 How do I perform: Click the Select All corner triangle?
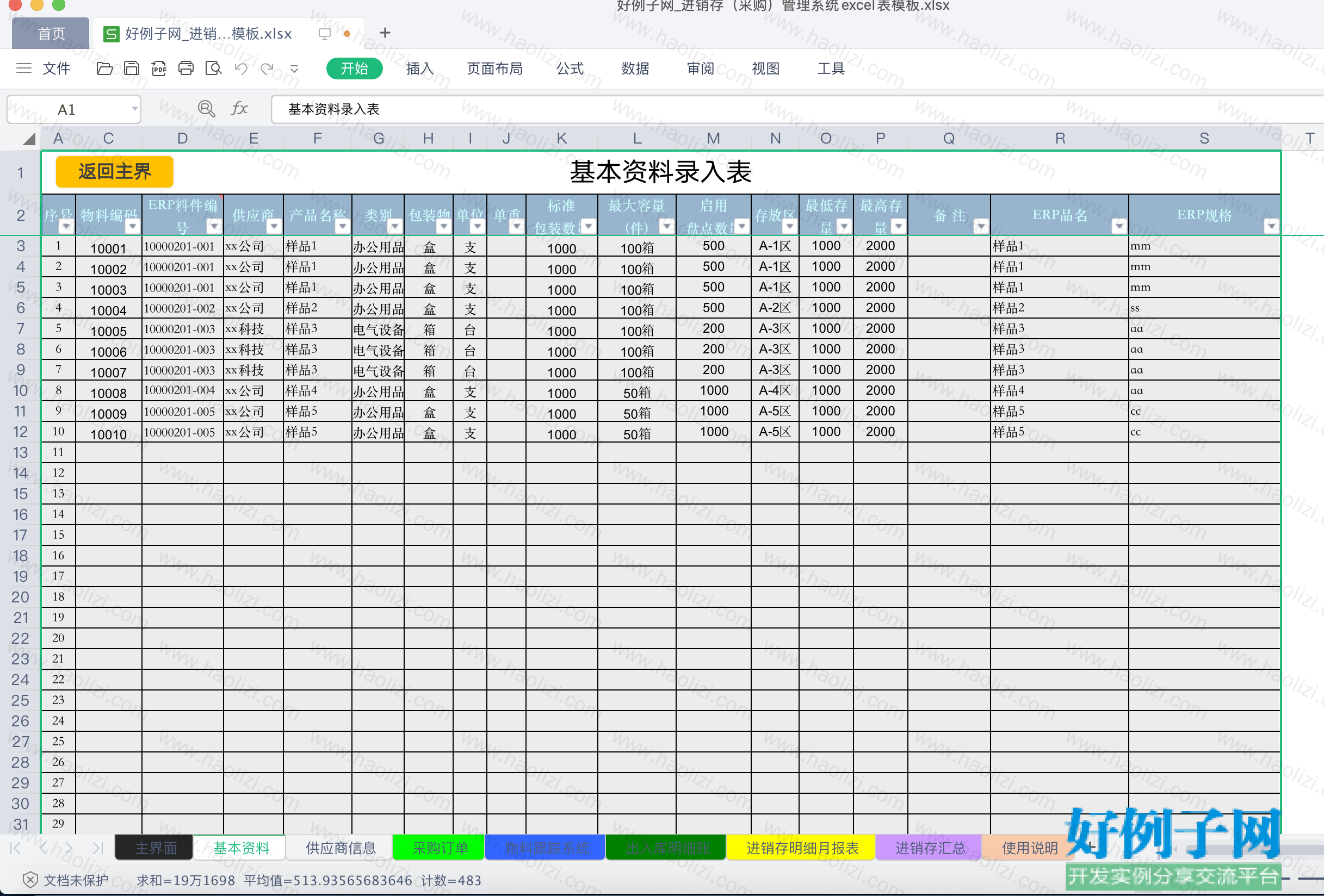[28, 138]
